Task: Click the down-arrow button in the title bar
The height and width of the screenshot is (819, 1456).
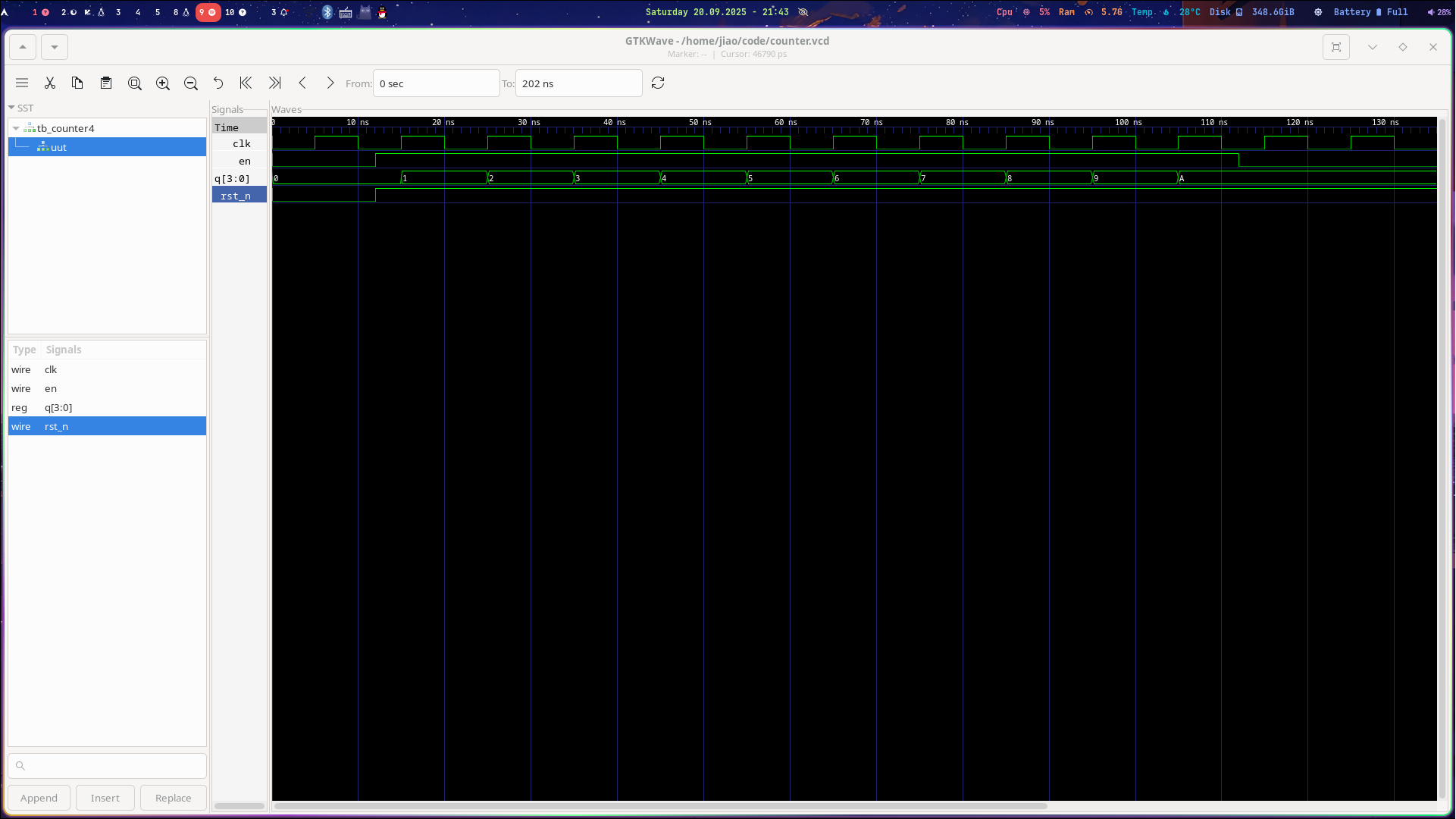Action: [x=55, y=47]
